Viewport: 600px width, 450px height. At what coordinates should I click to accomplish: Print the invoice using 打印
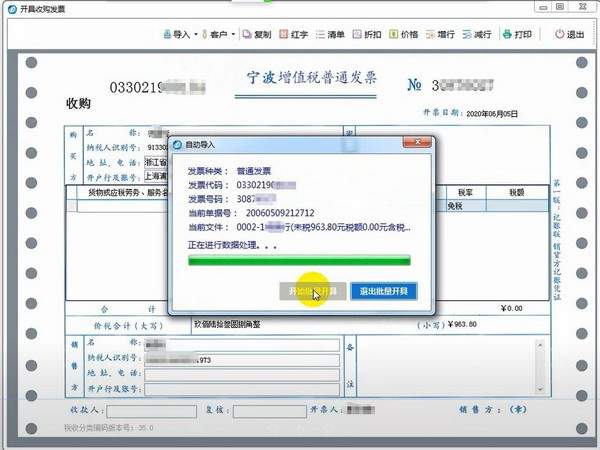tap(516, 34)
